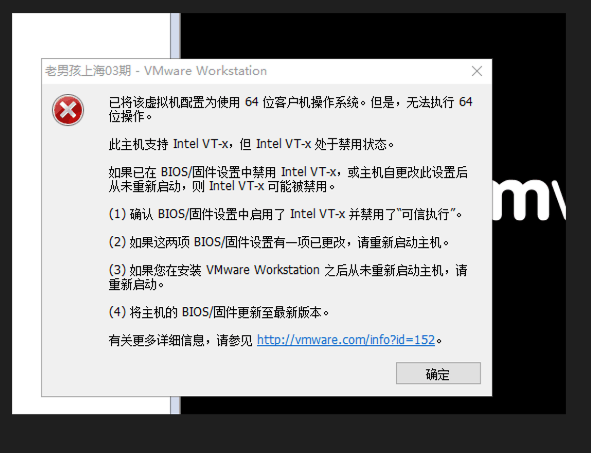Open the vmware.com/info?id=152 link

tap(346, 340)
